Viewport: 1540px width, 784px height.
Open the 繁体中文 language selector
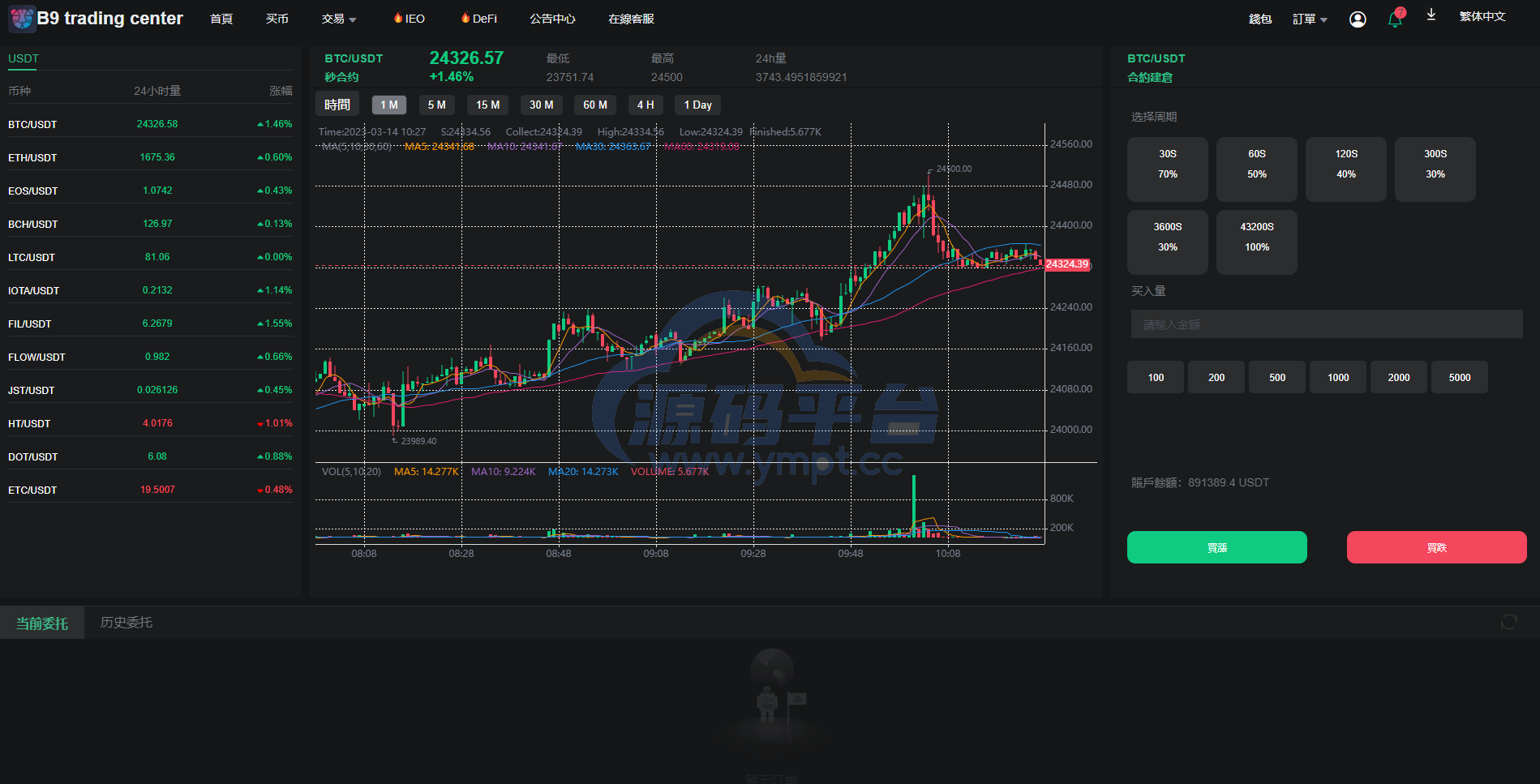coord(1482,16)
